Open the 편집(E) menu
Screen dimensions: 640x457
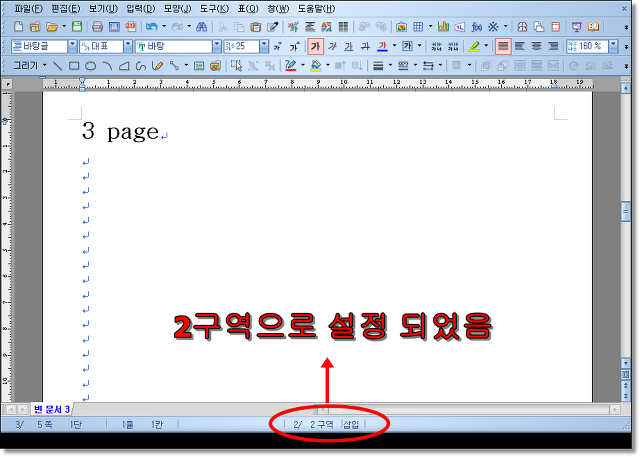coord(66,9)
